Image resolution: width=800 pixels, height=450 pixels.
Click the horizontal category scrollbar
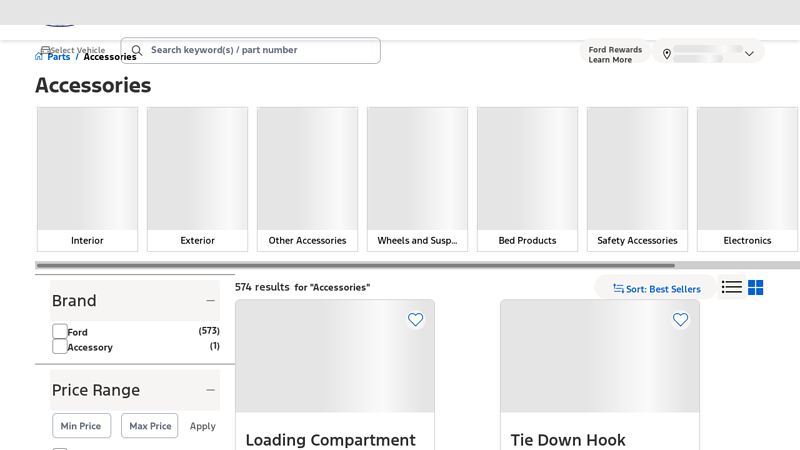355,266
